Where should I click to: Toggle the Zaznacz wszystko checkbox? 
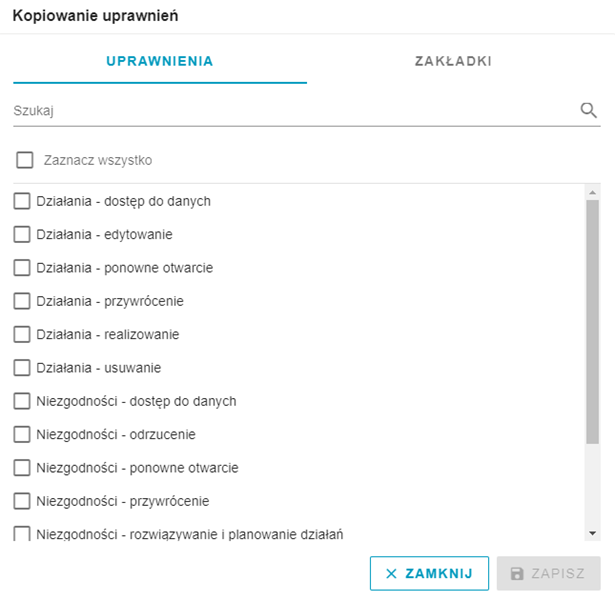pos(25,160)
